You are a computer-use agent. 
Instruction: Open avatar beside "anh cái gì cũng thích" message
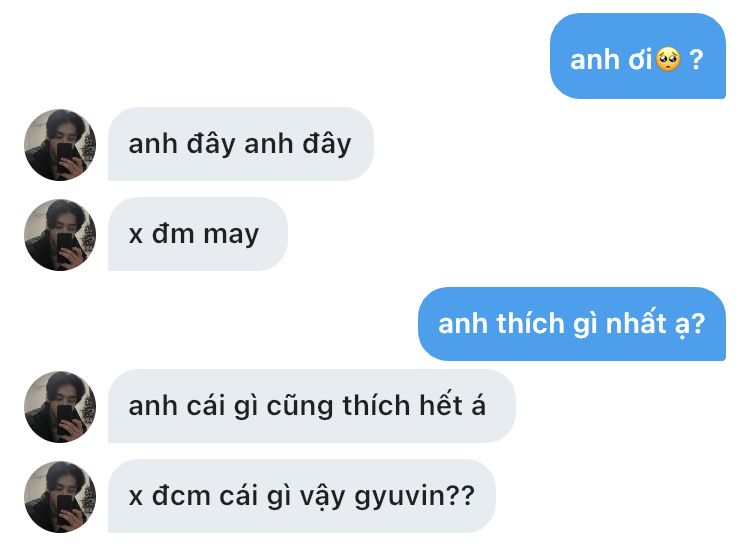coord(60,407)
